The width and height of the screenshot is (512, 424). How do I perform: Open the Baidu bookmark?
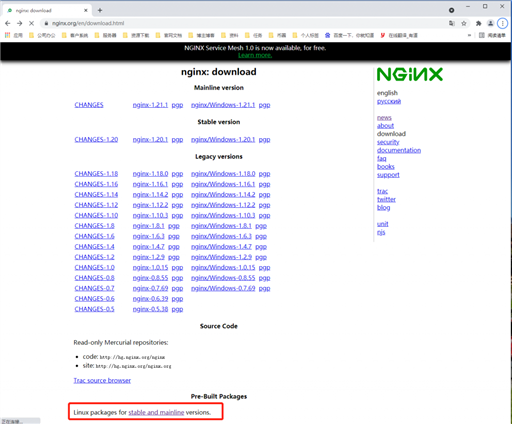click(349, 35)
